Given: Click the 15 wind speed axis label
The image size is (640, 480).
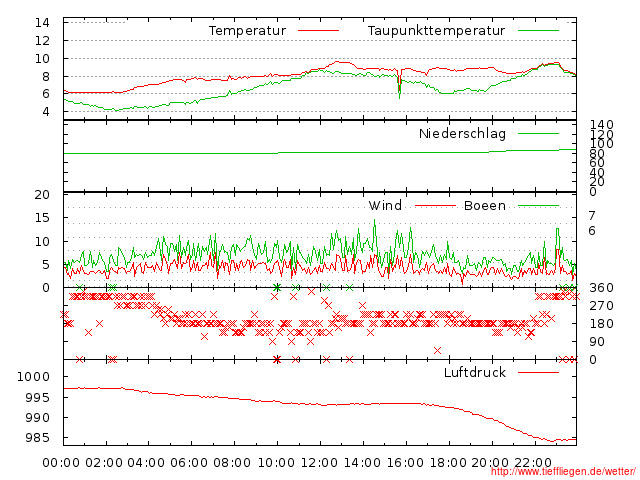Looking at the screenshot, I should (x=42, y=218).
